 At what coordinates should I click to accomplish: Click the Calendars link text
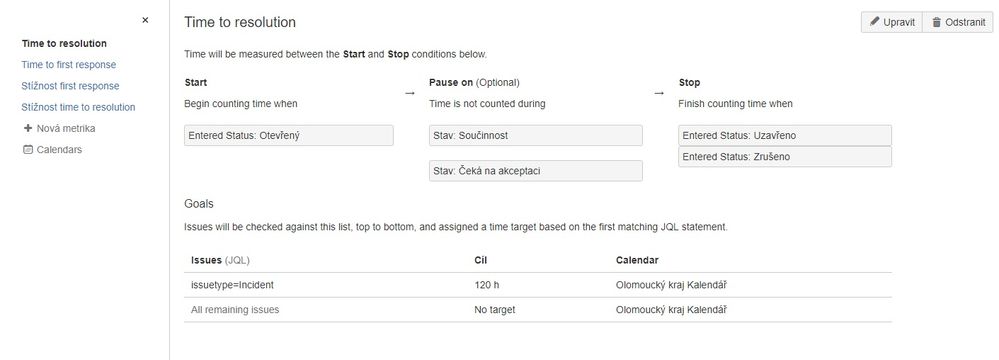click(x=59, y=150)
